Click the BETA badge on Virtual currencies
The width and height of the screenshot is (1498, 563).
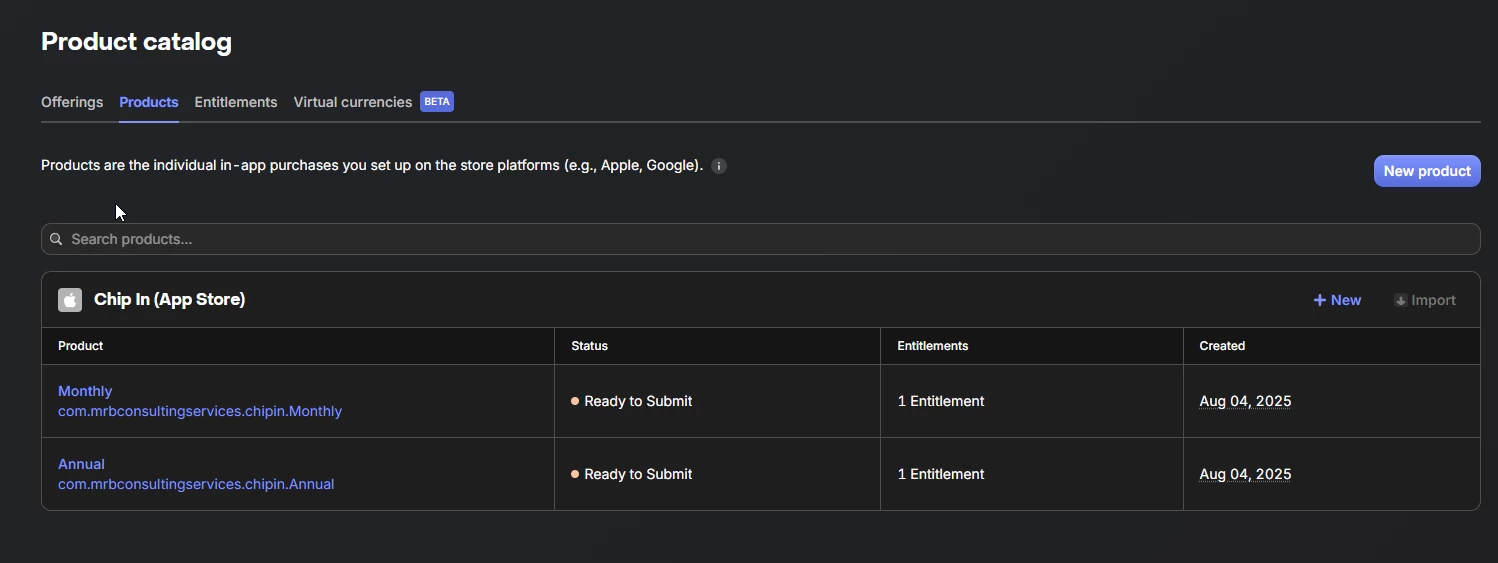(437, 102)
